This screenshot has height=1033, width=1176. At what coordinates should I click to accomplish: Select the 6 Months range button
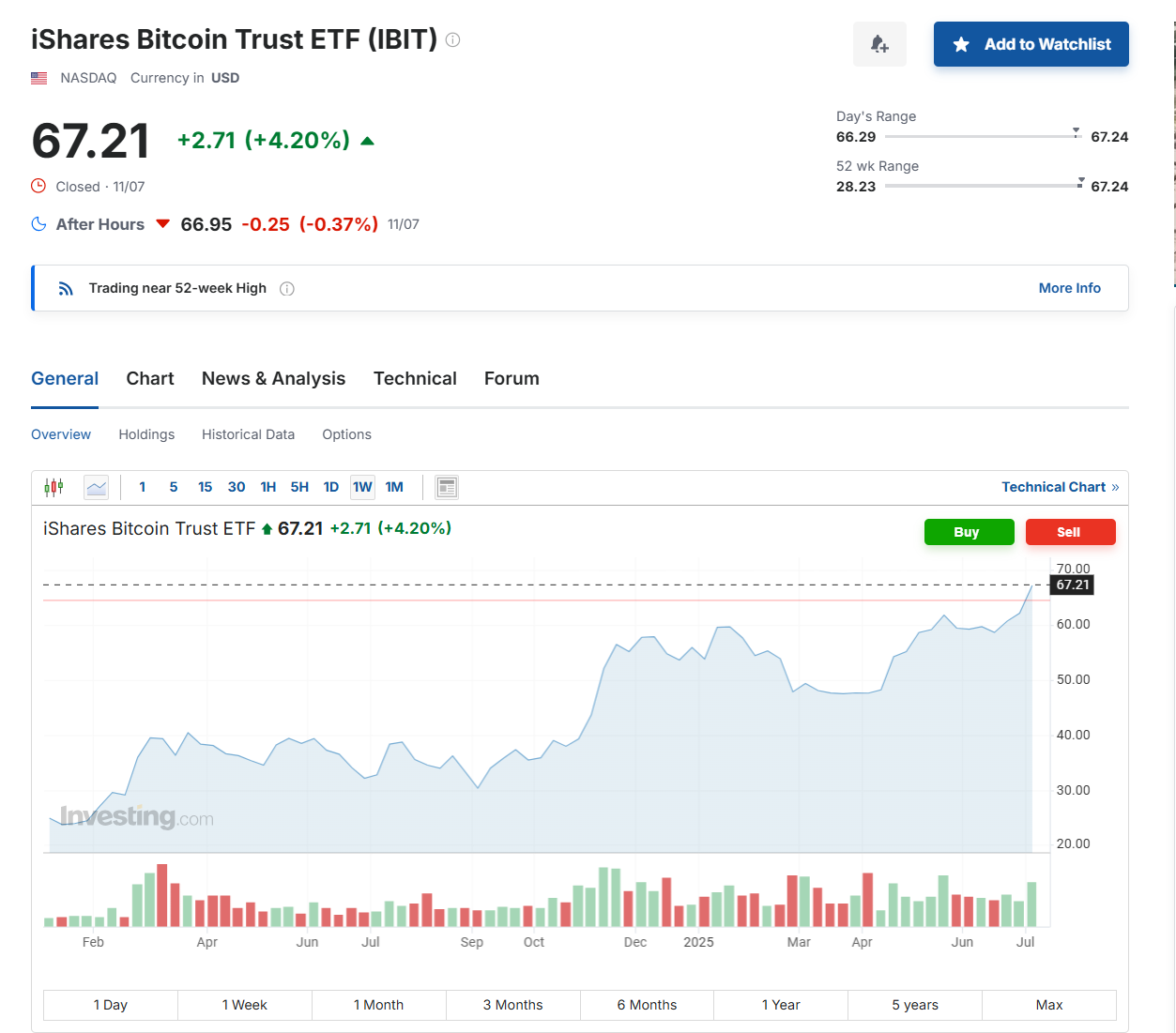click(x=647, y=1005)
